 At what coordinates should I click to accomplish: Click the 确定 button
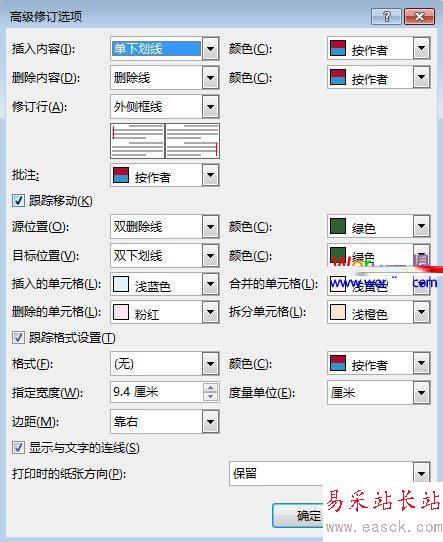click(298, 516)
